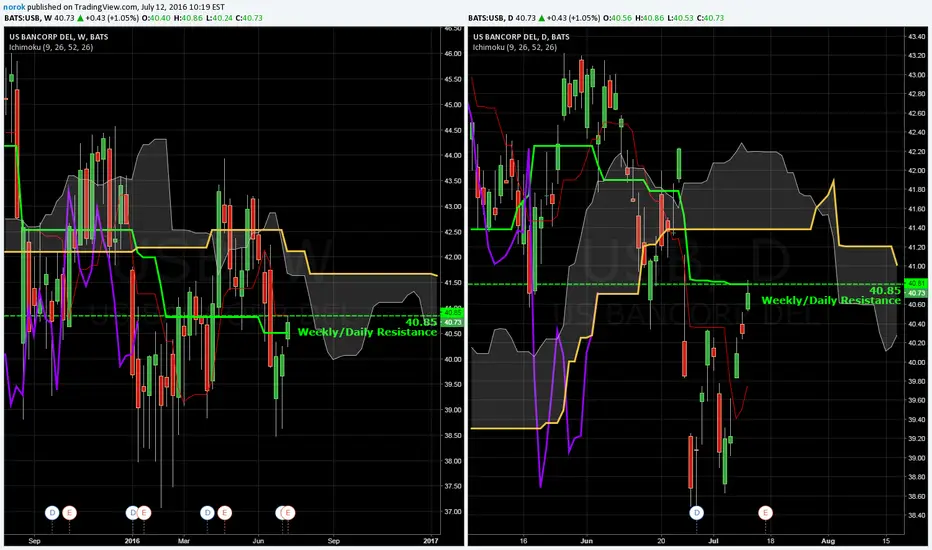Click the Ichimoku indicator label on the daily chart
The height and width of the screenshot is (550, 932).
pos(515,47)
